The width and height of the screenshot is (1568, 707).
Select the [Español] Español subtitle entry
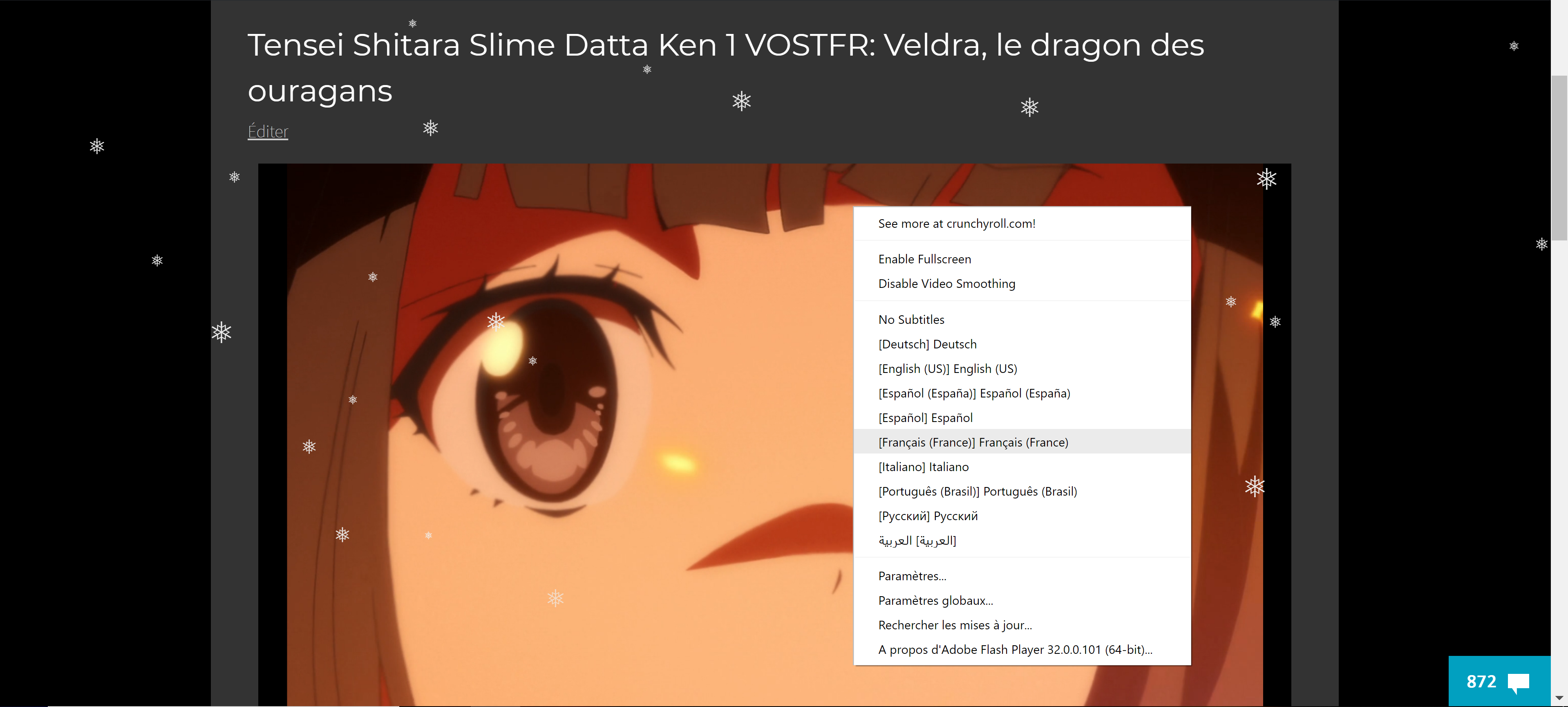pyautogui.click(x=1022, y=418)
